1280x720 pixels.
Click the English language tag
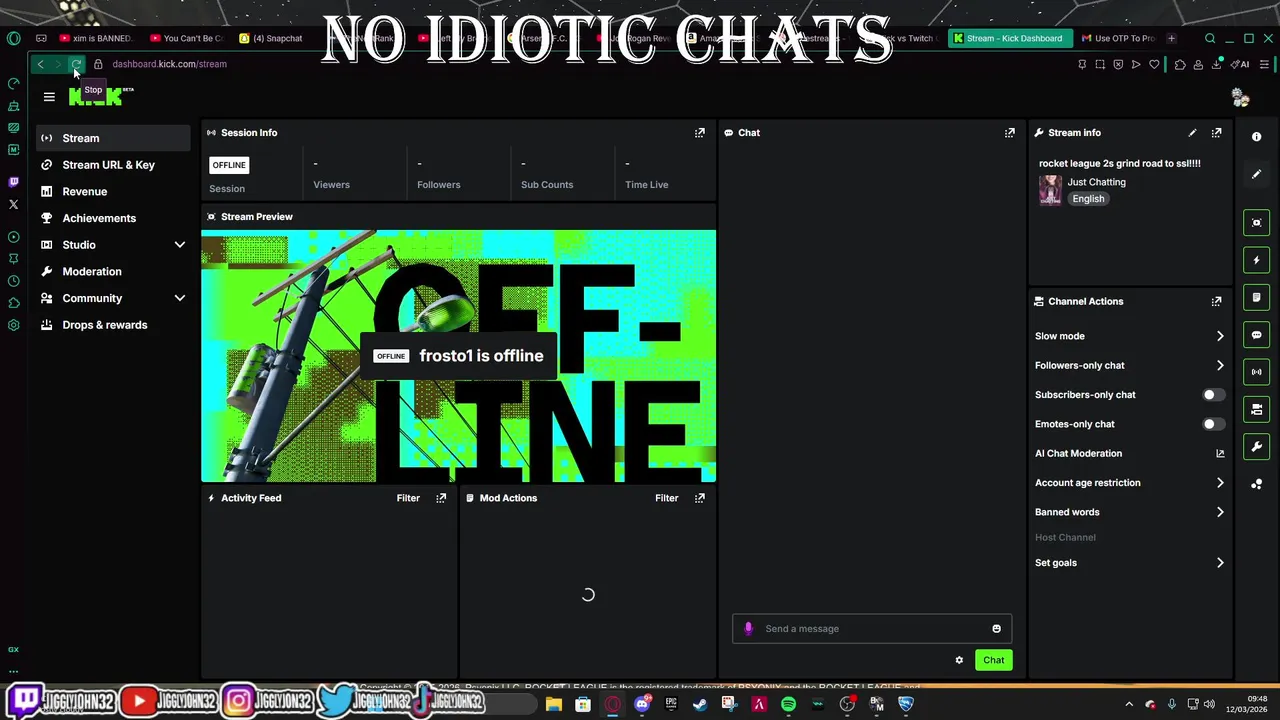pos(1088,199)
